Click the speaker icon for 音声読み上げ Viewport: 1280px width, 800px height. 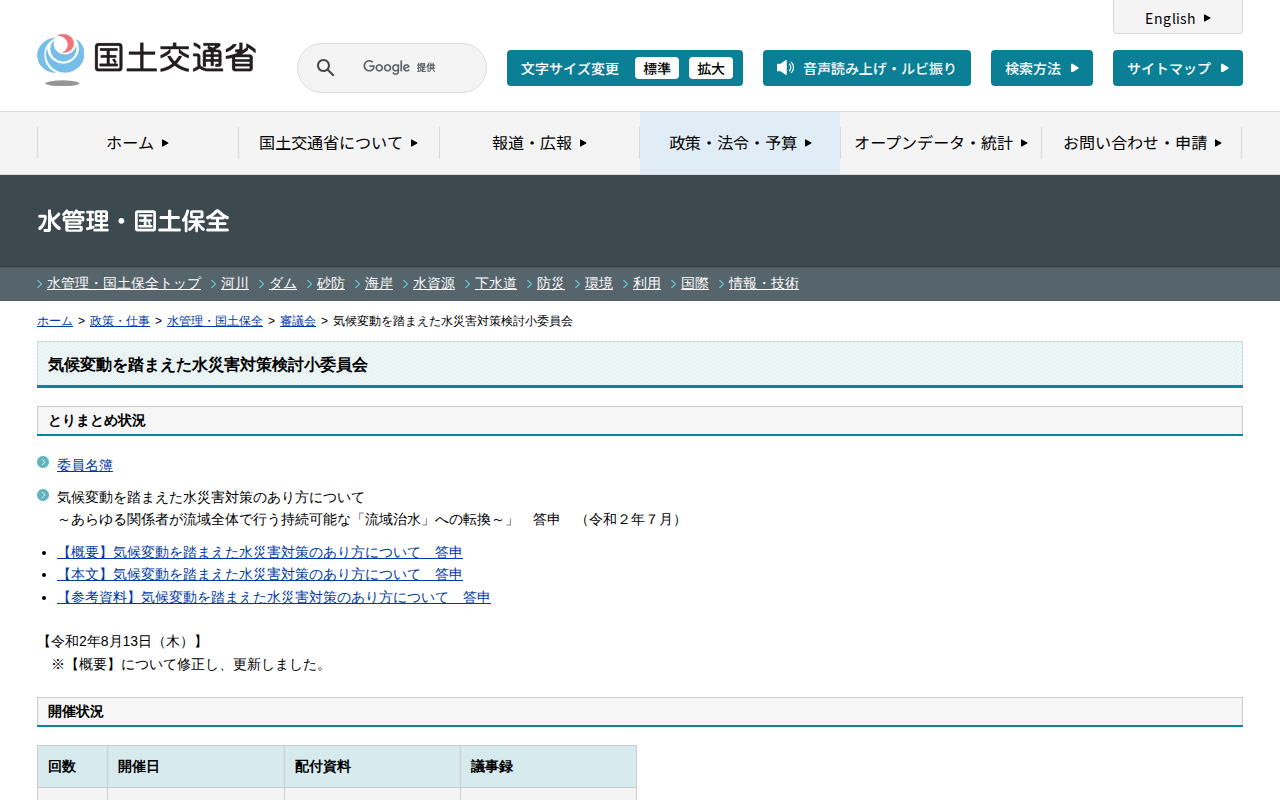tap(785, 68)
